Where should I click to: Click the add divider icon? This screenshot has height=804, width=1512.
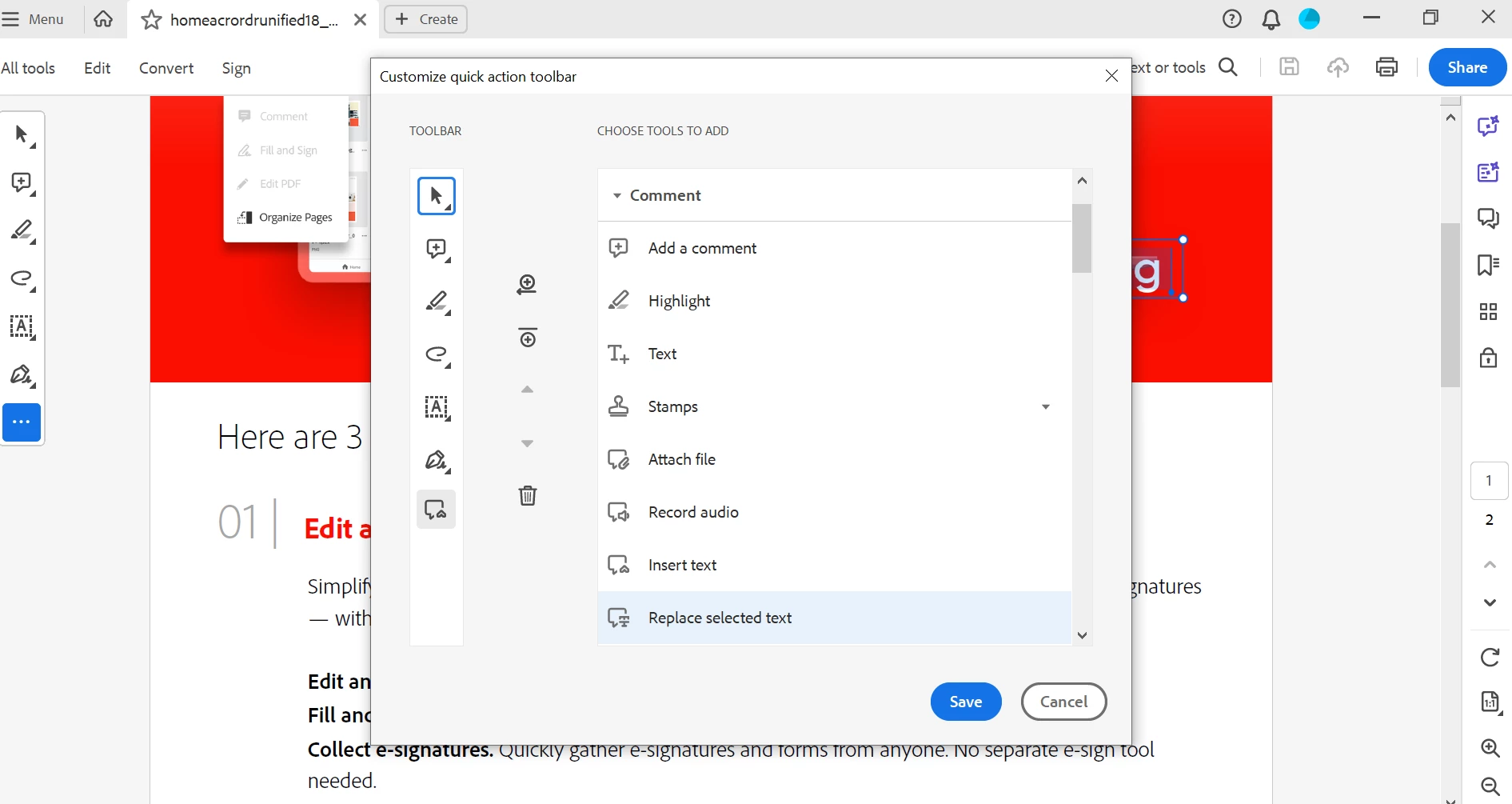528,337
